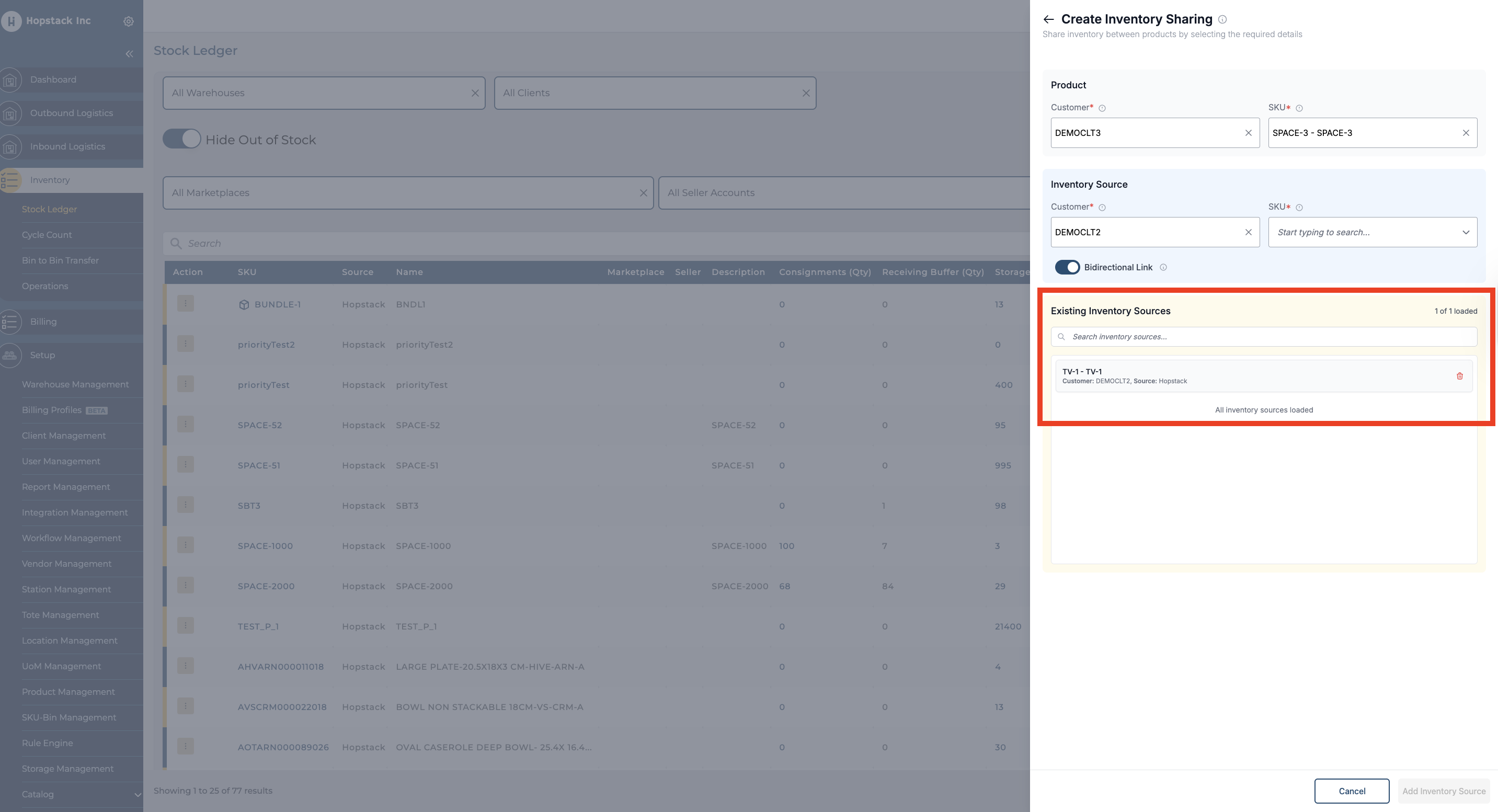Delete the TV-1 inventory source with trash icon
This screenshot has height=812, width=1498.
click(1459, 376)
